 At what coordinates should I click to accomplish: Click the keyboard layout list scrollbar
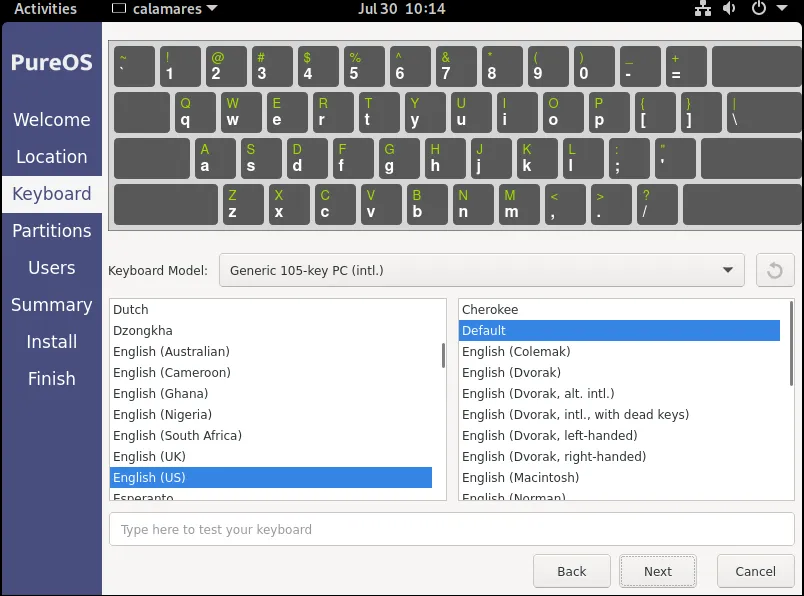443,356
